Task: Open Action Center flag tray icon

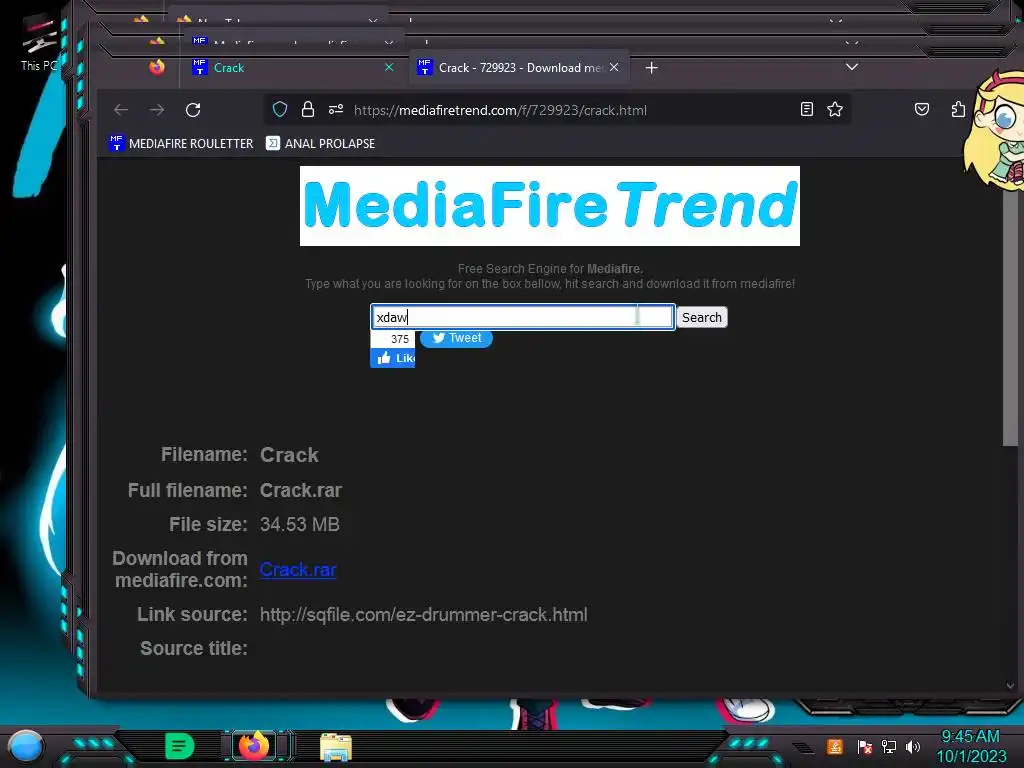Action: (865, 746)
